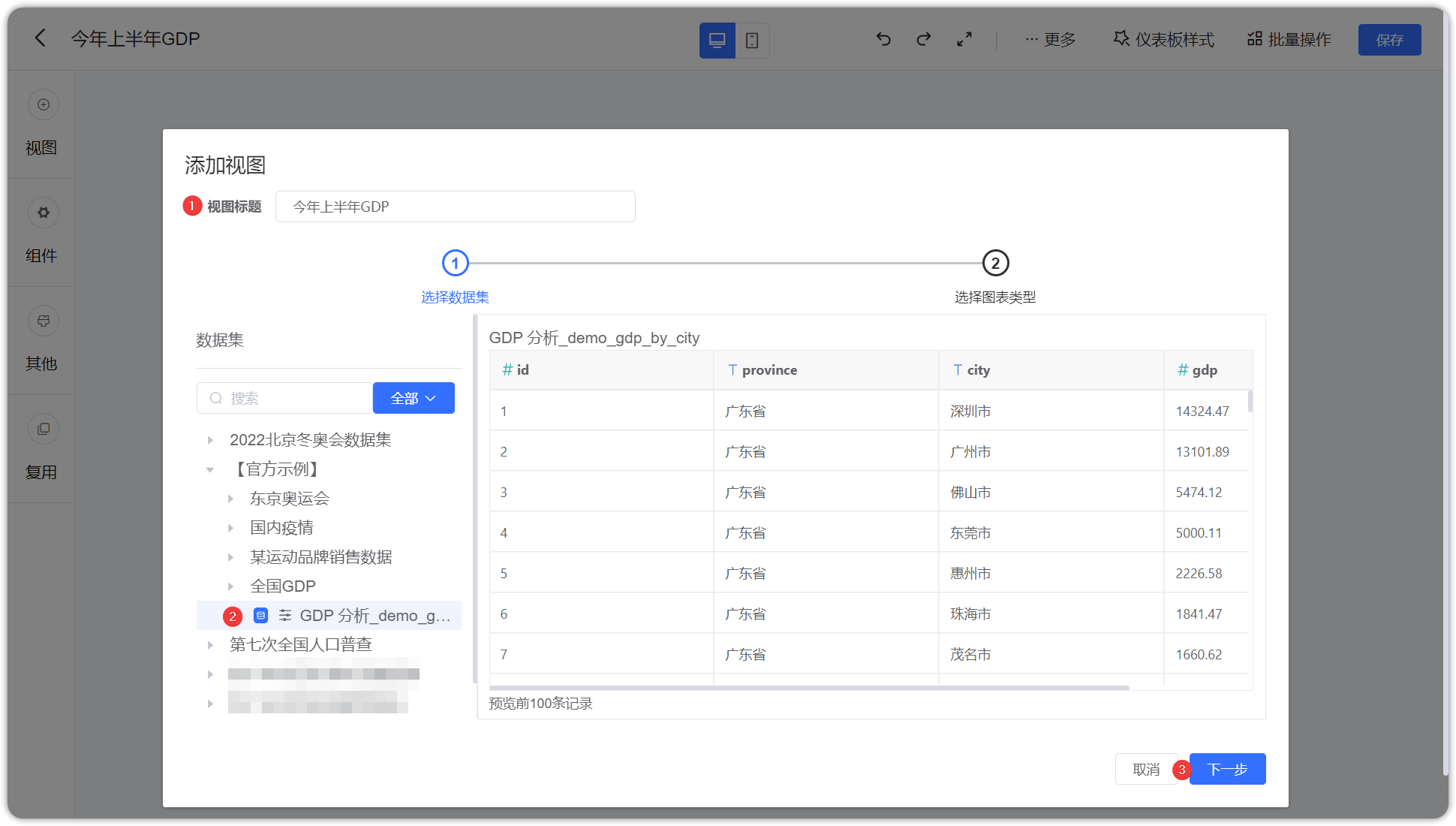The width and height of the screenshot is (1456, 826).
Task: Switch to desktop layout preview
Action: coord(717,40)
